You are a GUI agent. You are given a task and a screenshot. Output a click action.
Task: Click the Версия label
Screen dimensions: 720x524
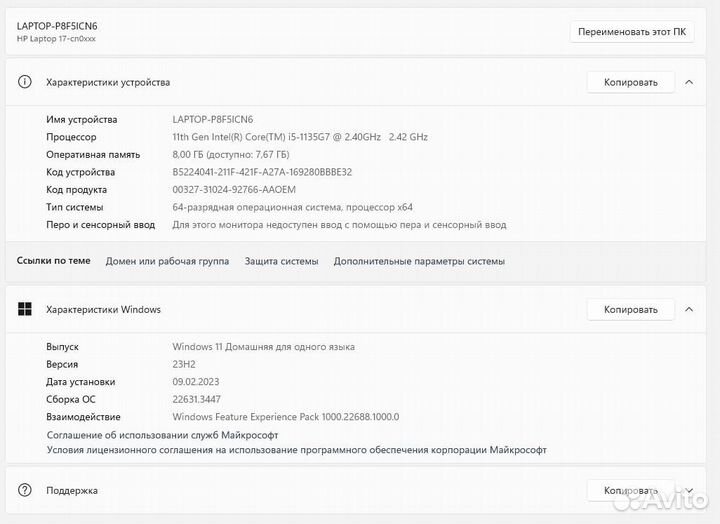pyautogui.click(x=62, y=364)
